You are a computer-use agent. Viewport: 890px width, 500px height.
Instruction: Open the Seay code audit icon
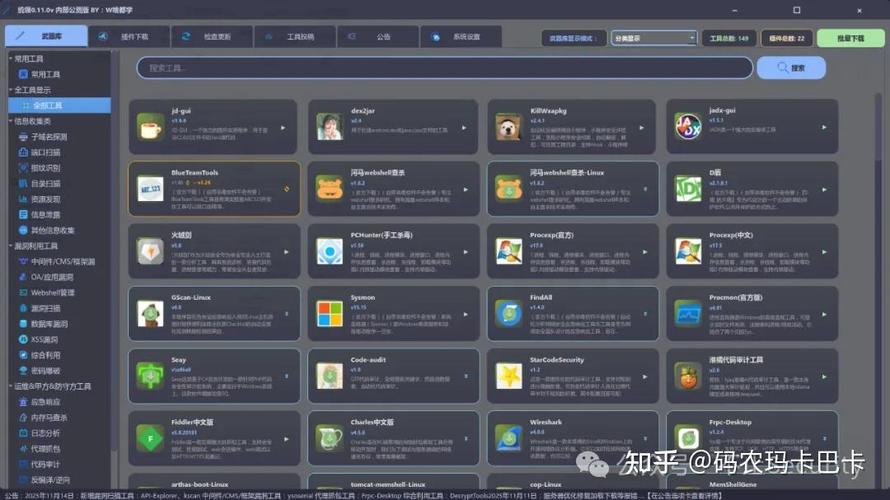point(150,376)
